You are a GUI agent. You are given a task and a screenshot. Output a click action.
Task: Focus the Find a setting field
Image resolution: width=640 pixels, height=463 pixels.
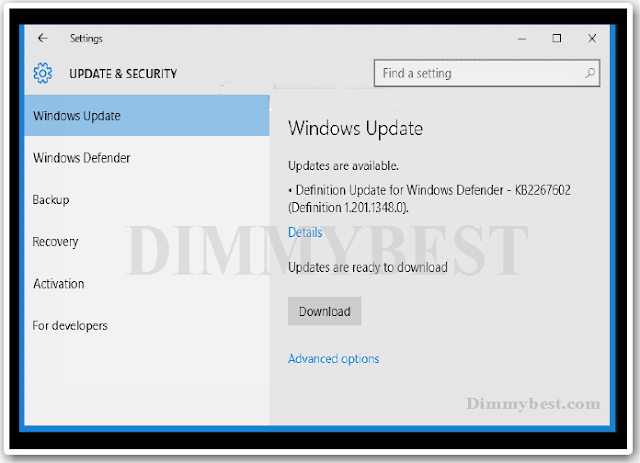487,73
